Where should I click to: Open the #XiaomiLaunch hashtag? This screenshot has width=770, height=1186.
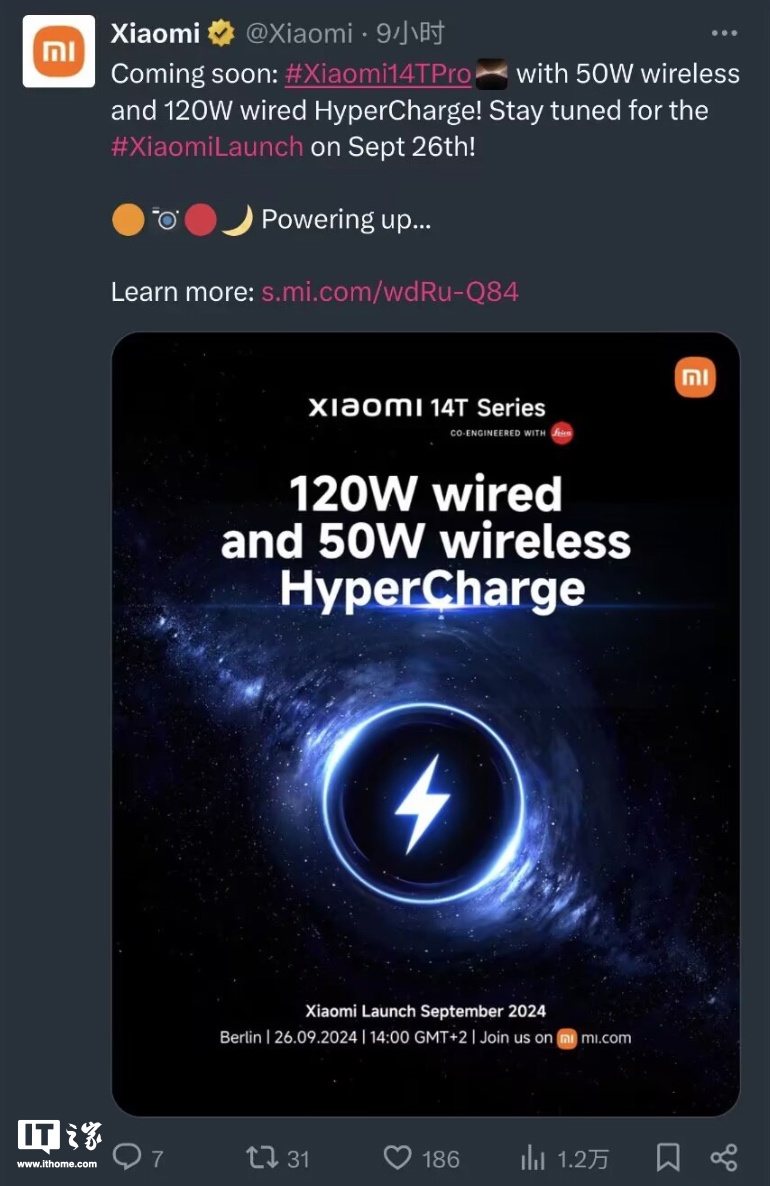click(207, 146)
